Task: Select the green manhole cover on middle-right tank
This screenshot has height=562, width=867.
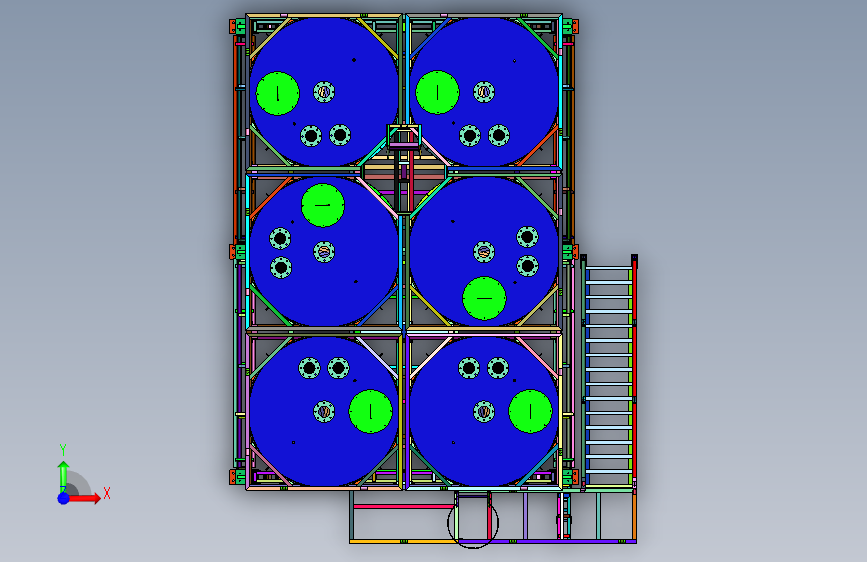Action: tap(484, 298)
